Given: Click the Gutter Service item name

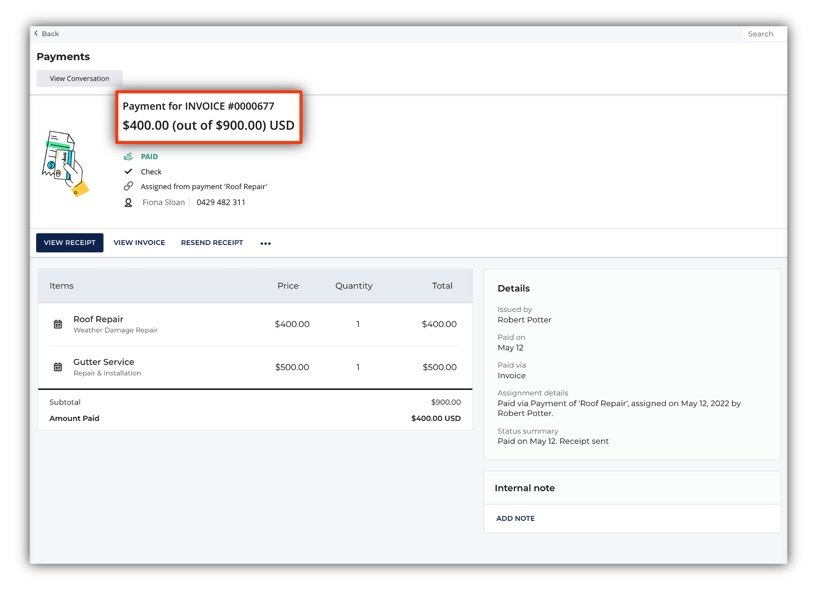Looking at the screenshot, I should pyautogui.click(x=104, y=362).
